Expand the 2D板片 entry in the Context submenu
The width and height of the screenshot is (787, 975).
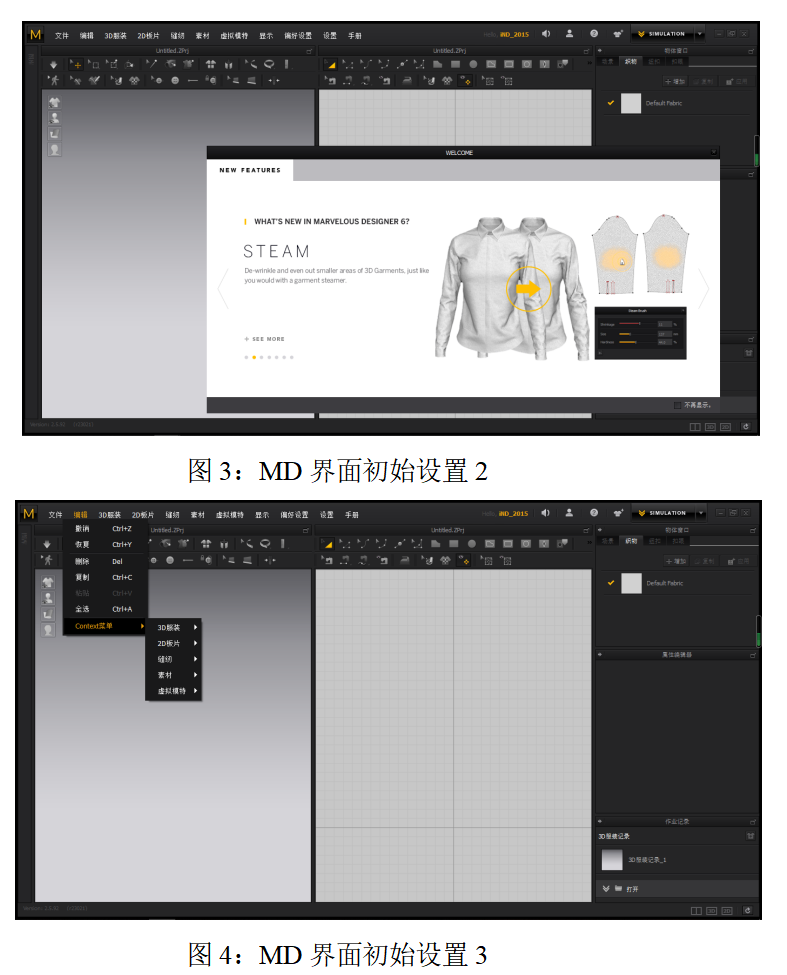[x=173, y=643]
